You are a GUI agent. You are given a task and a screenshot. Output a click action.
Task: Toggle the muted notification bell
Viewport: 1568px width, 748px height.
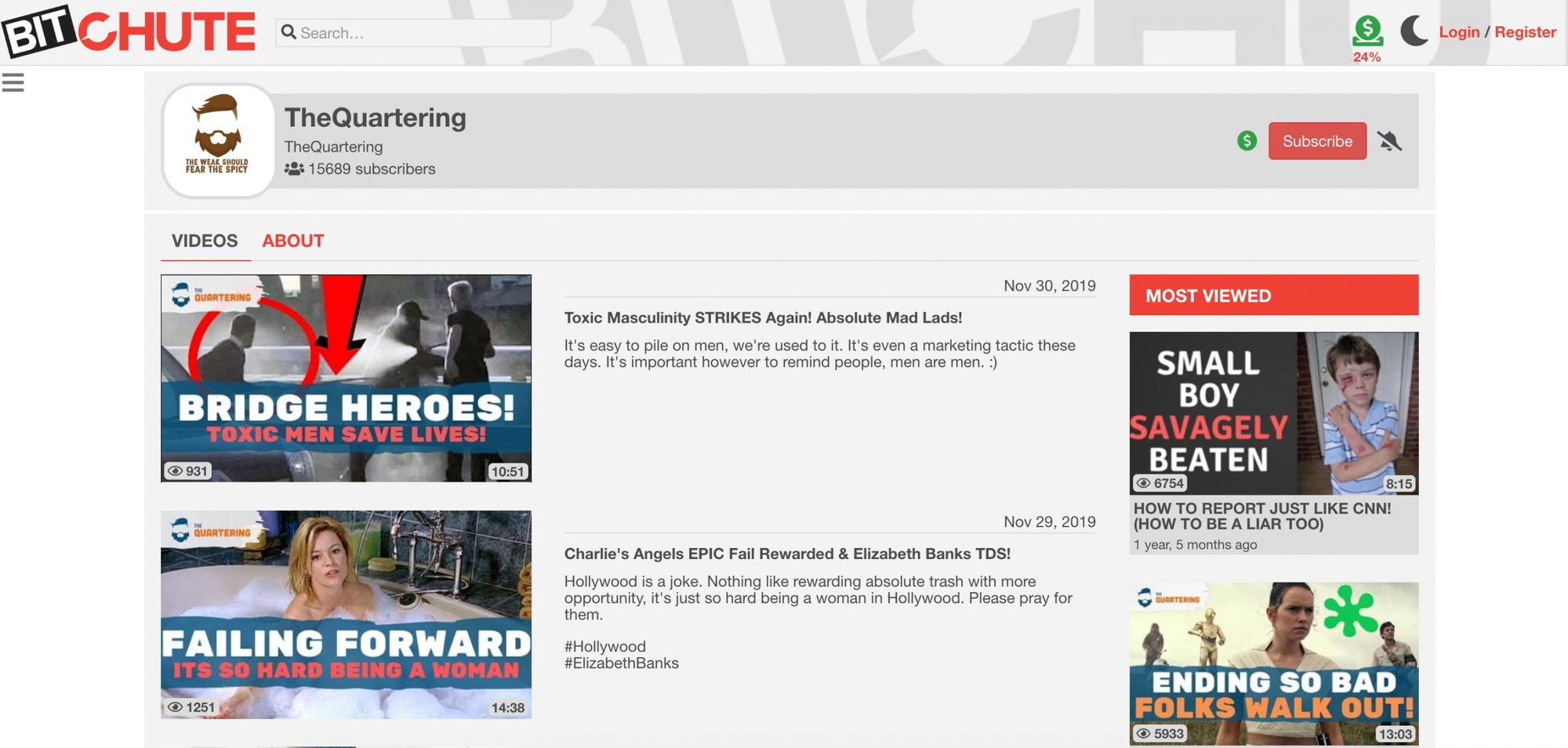pos(1389,141)
